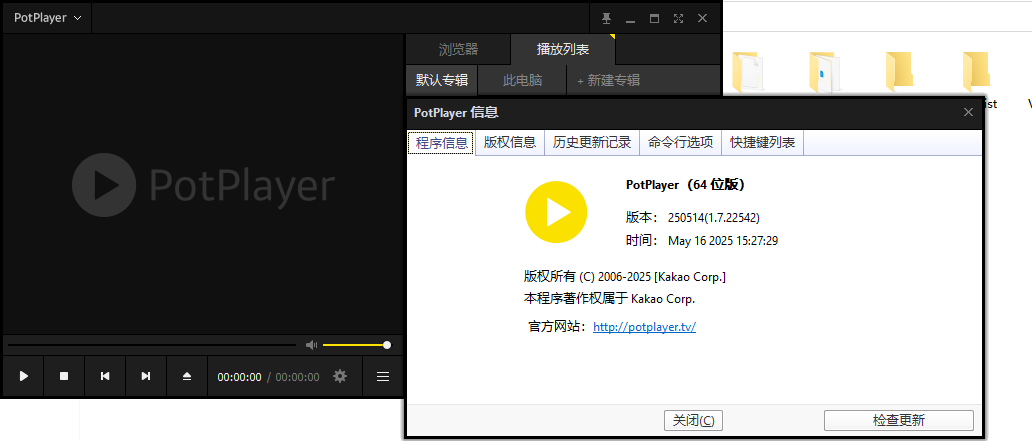
Task: Adjust the yellow volume slider
Action: tap(355, 345)
